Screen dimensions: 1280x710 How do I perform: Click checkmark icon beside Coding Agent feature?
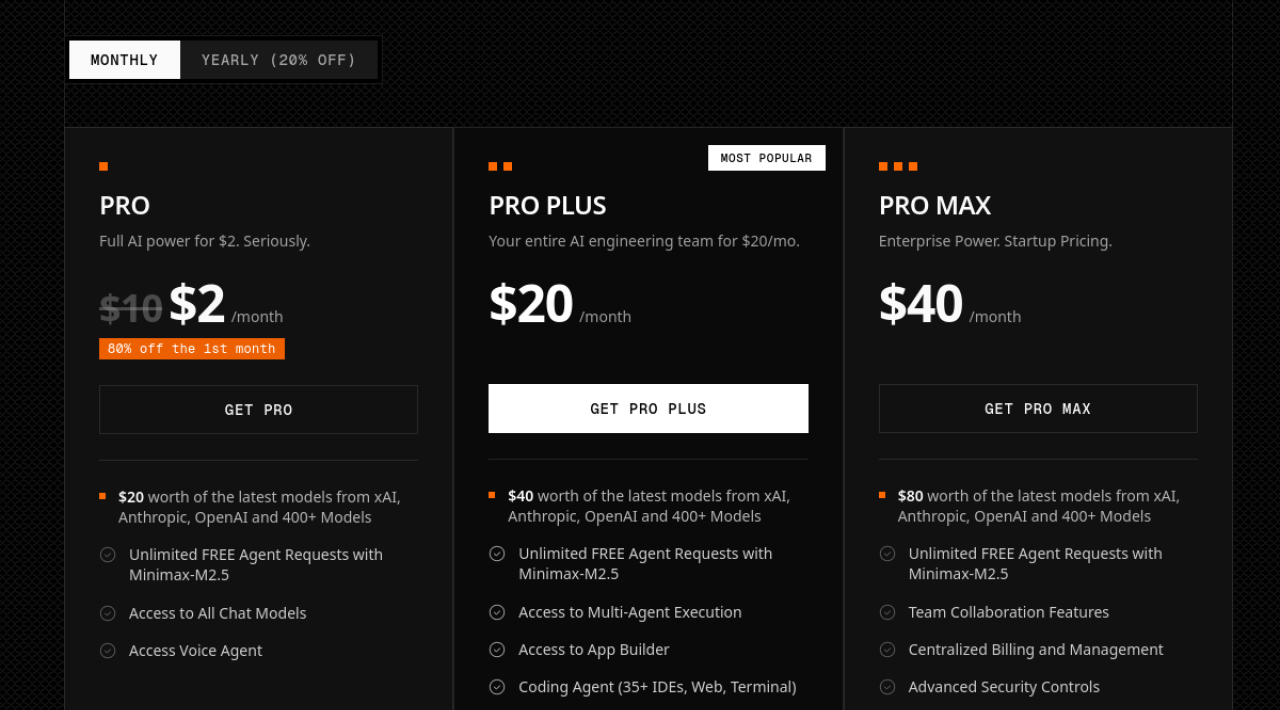pos(497,687)
